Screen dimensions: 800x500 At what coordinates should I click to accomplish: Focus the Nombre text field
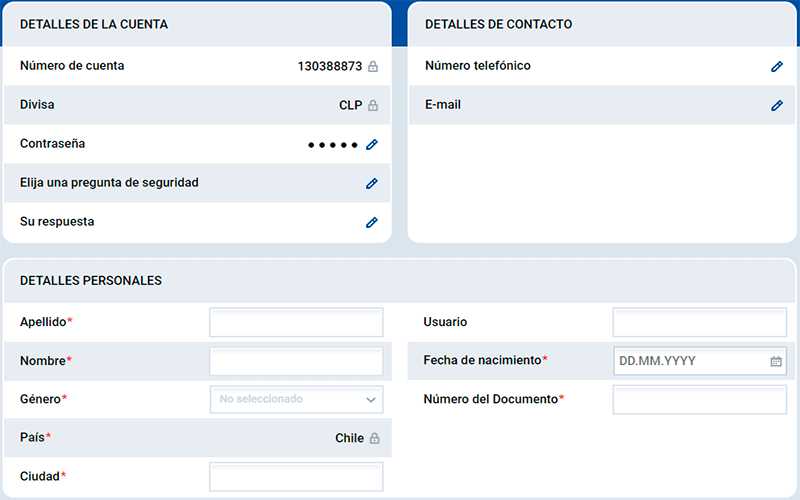296,361
